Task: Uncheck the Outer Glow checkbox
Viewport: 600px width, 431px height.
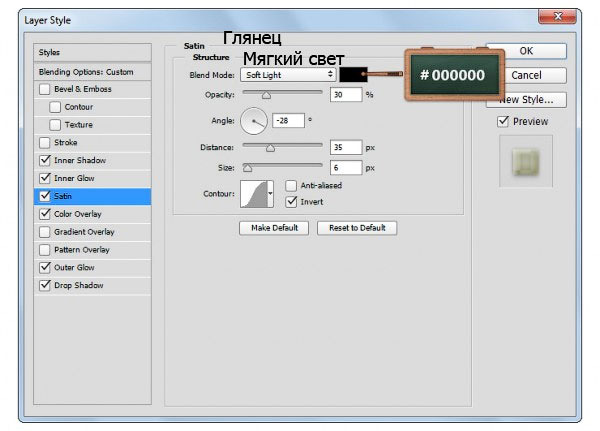Action: (x=44, y=268)
